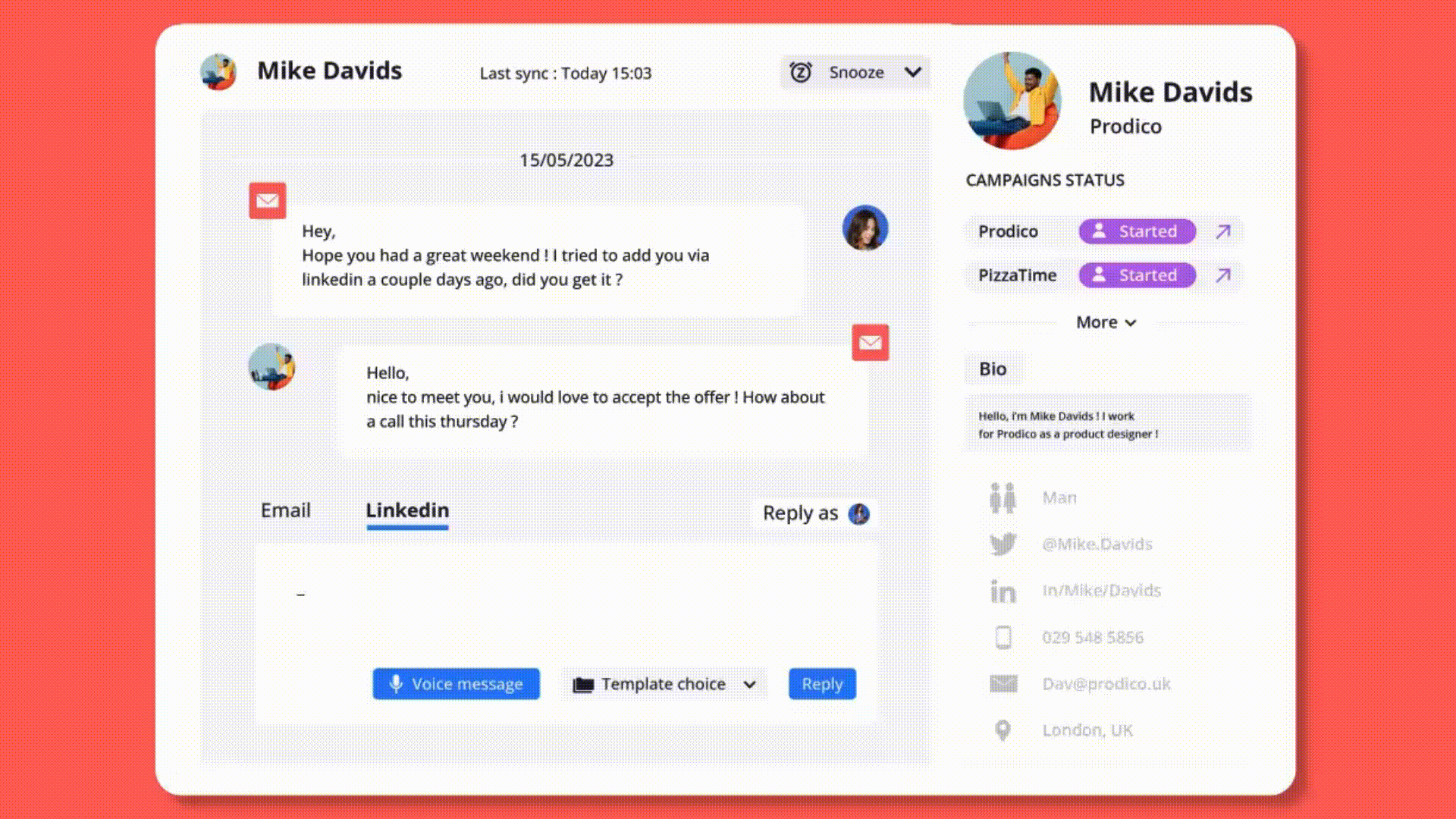Expand the Snooze dropdown arrow
The image size is (1456, 819).
[913, 73]
